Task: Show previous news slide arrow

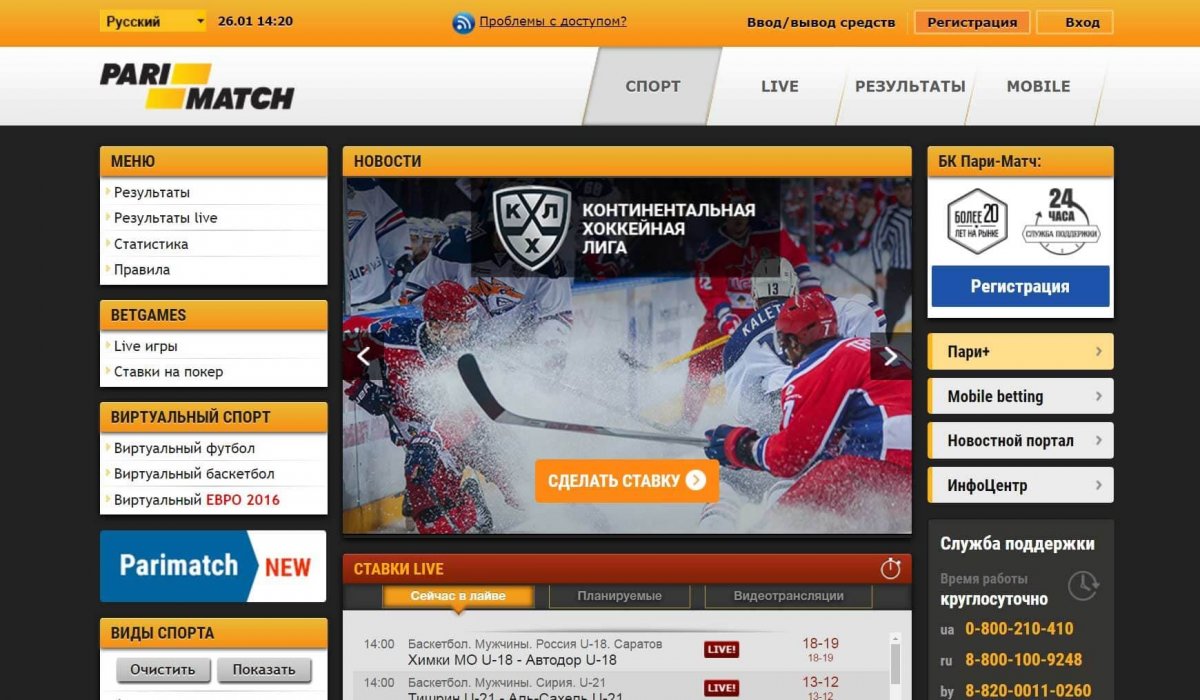Action: (363, 355)
